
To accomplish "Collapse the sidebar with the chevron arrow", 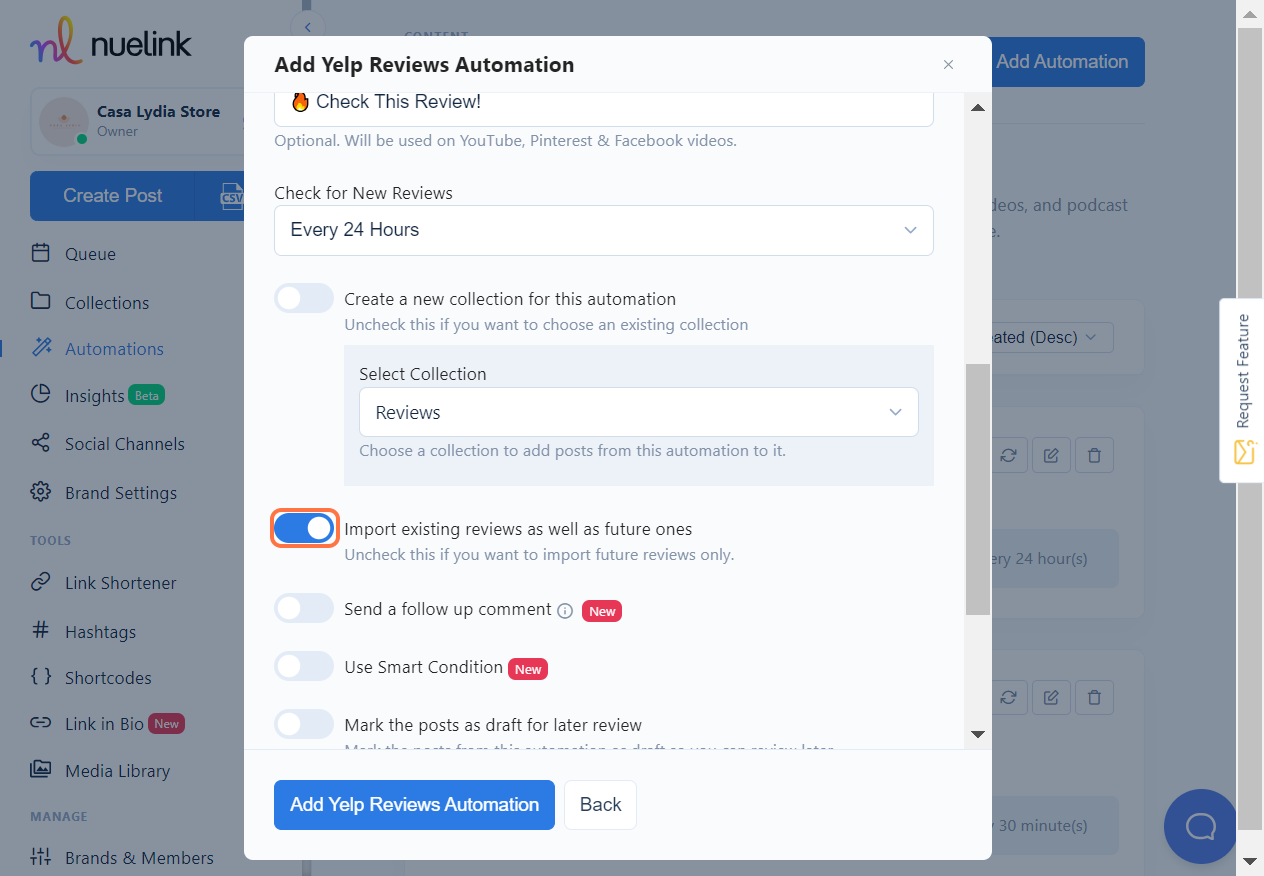I will (308, 27).
